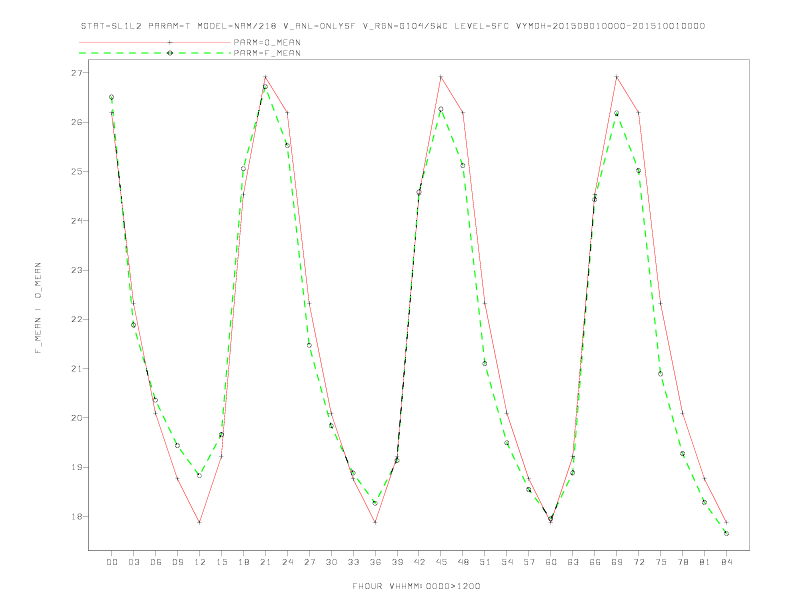
Task: Click x-axis tick label 69
Action: pos(617,562)
